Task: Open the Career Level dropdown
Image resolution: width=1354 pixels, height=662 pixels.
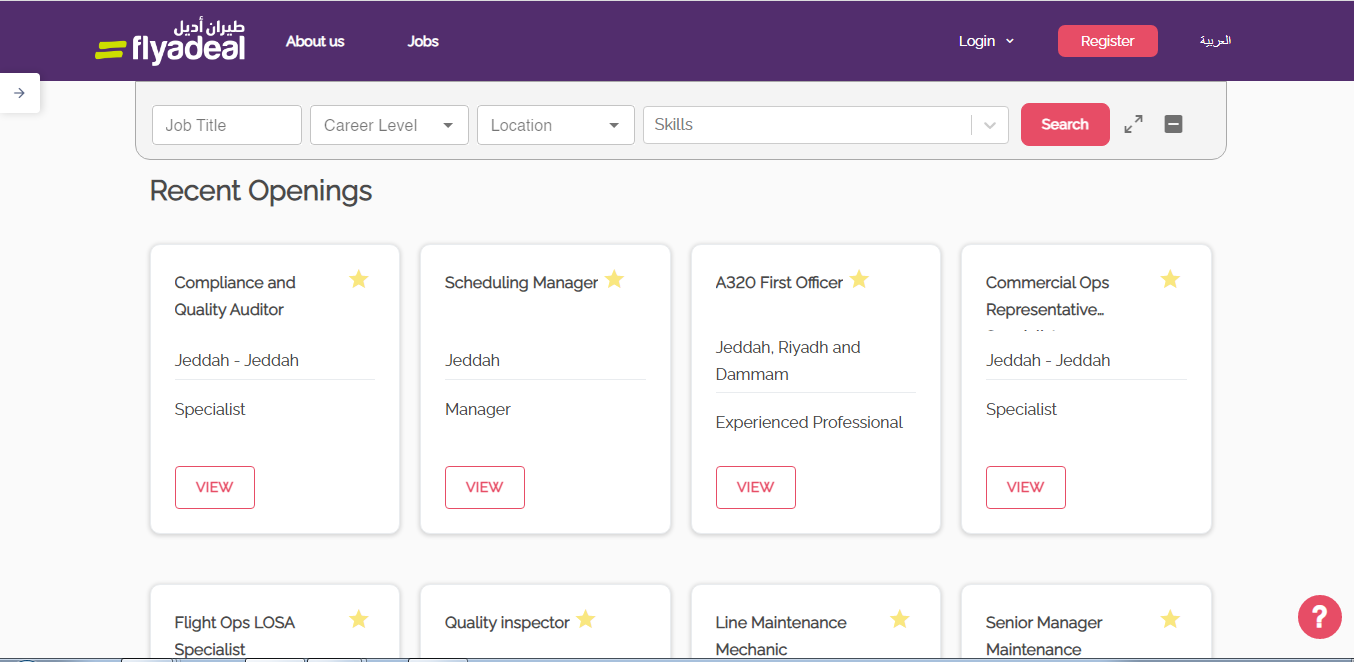Action: coord(389,125)
